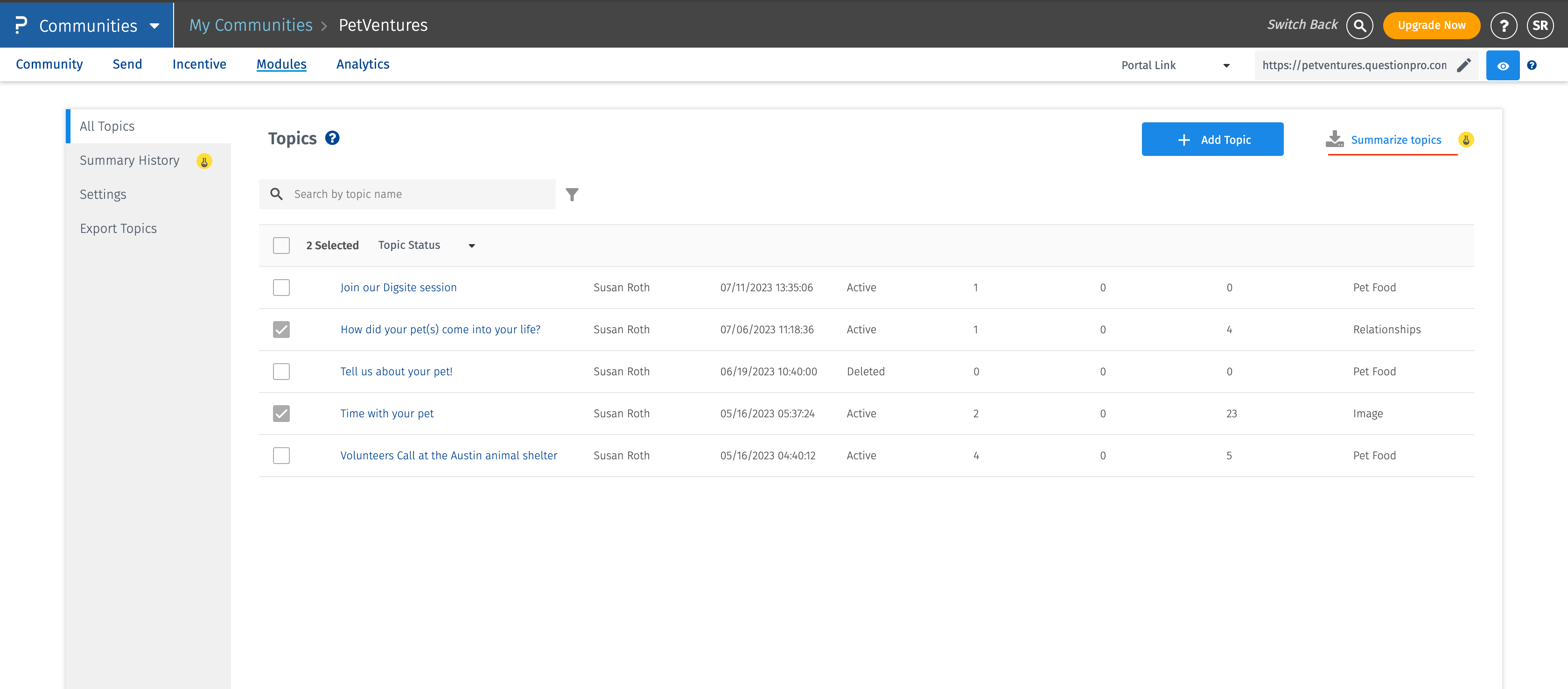The height and width of the screenshot is (689, 1568).
Task: Click the blue eye preview button
Action: tap(1502, 66)
